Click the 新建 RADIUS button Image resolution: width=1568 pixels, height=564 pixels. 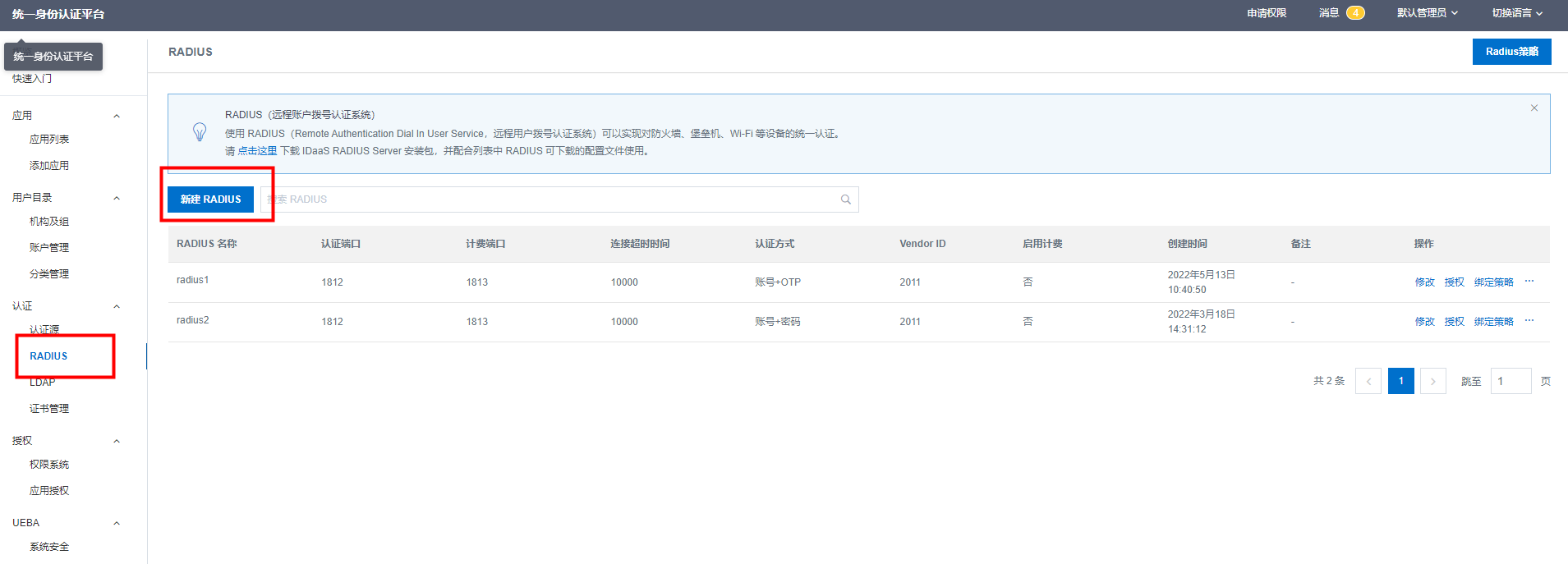(210, 199)
